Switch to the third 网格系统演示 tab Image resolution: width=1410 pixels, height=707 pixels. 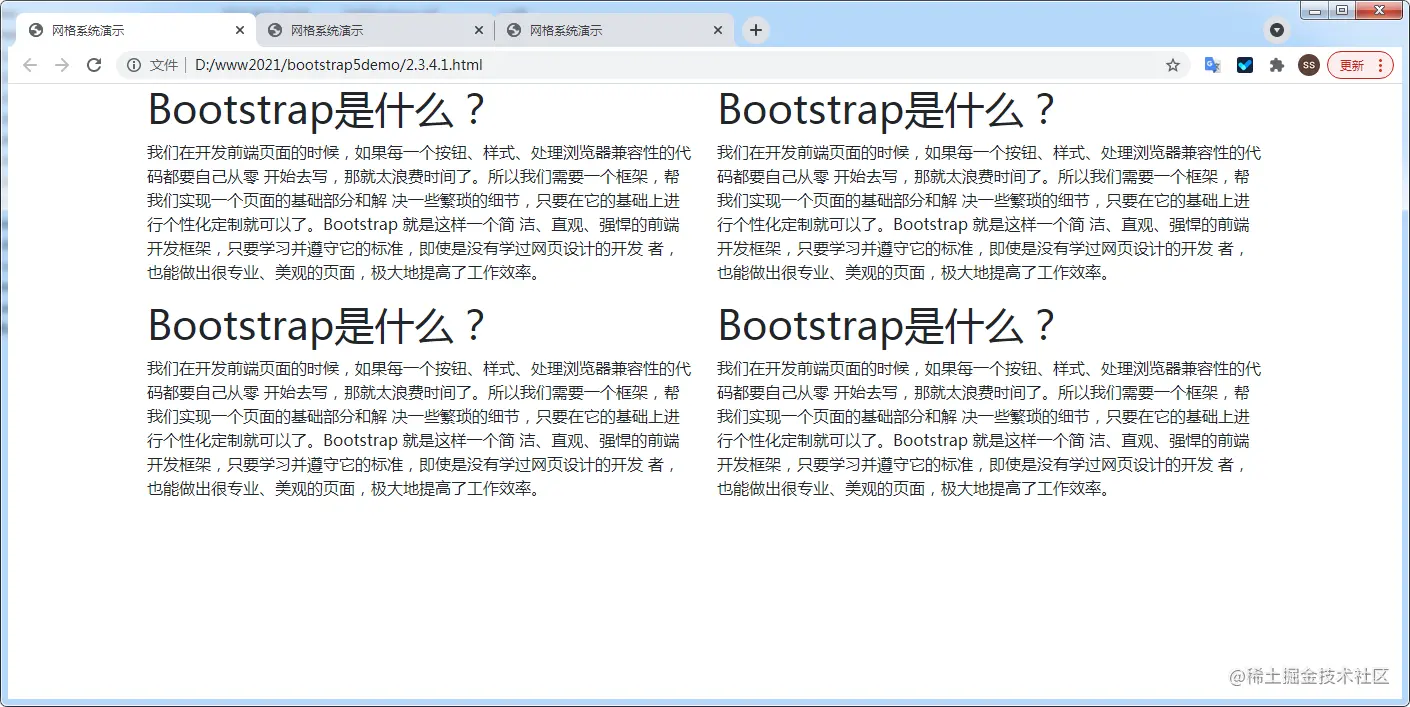[x=614, y=30]
